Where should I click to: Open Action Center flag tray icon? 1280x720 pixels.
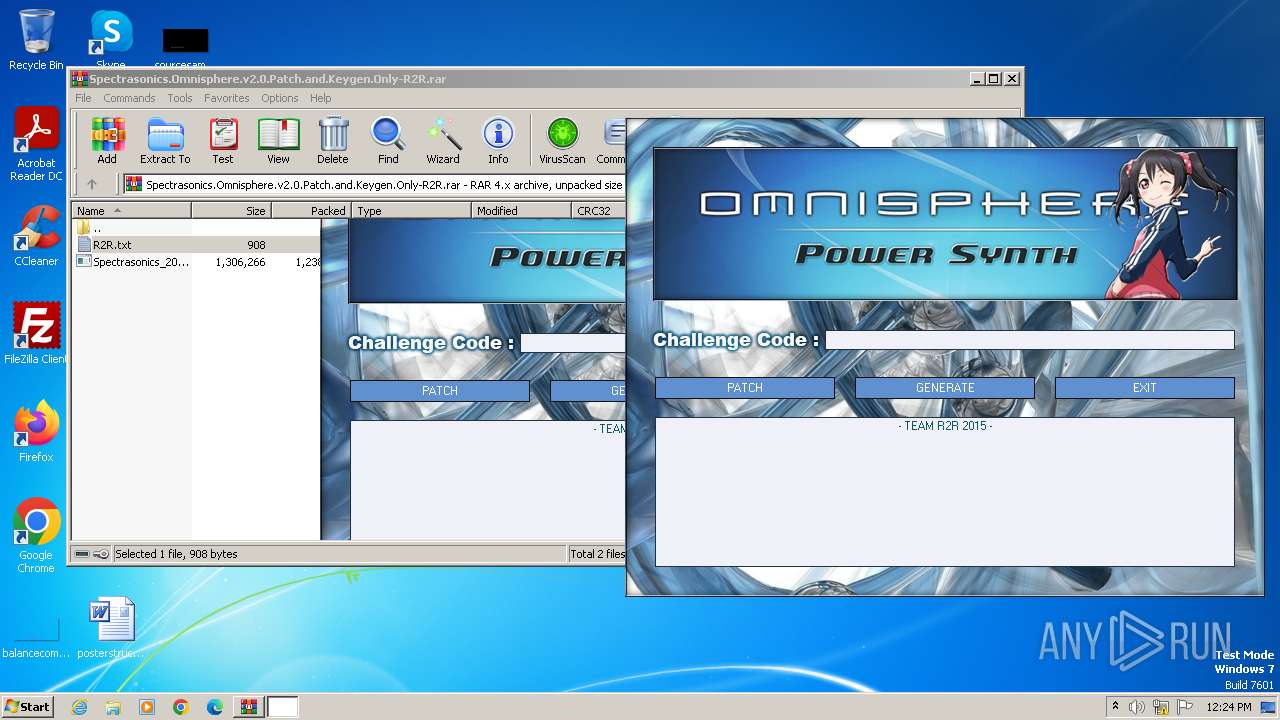point(1183,707)
